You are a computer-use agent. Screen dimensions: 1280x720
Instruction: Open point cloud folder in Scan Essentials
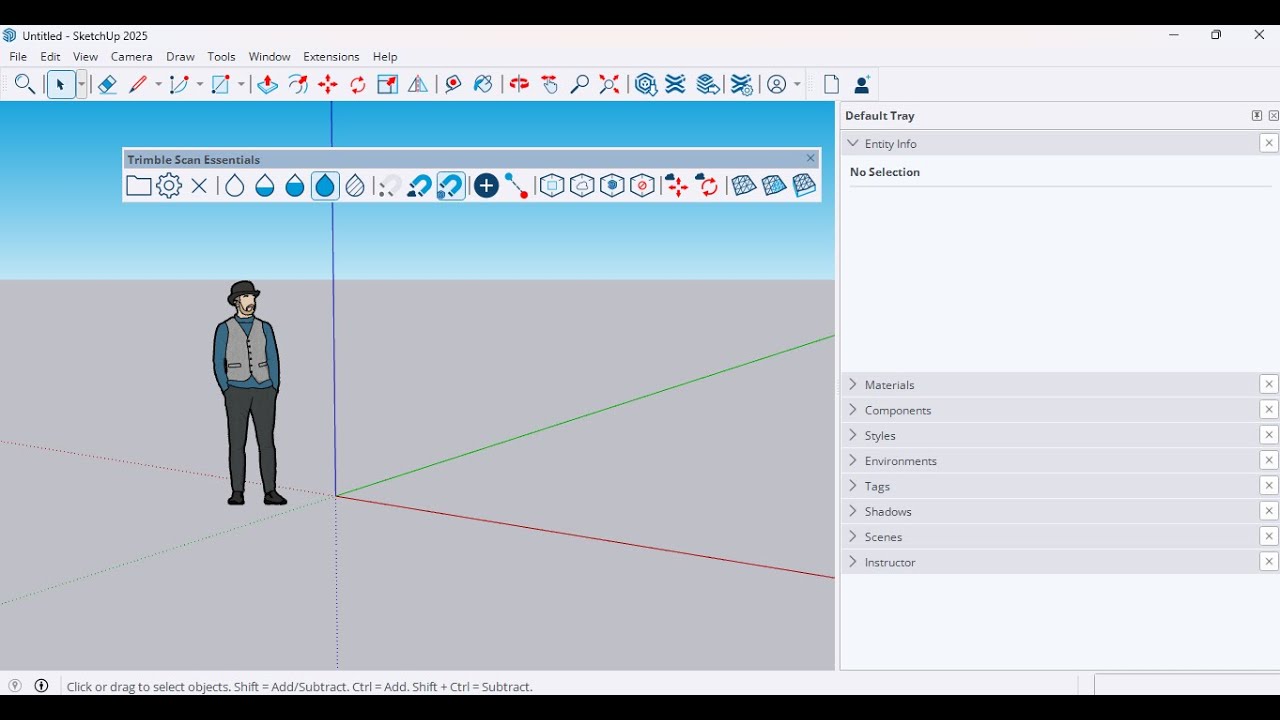(139, 186)
